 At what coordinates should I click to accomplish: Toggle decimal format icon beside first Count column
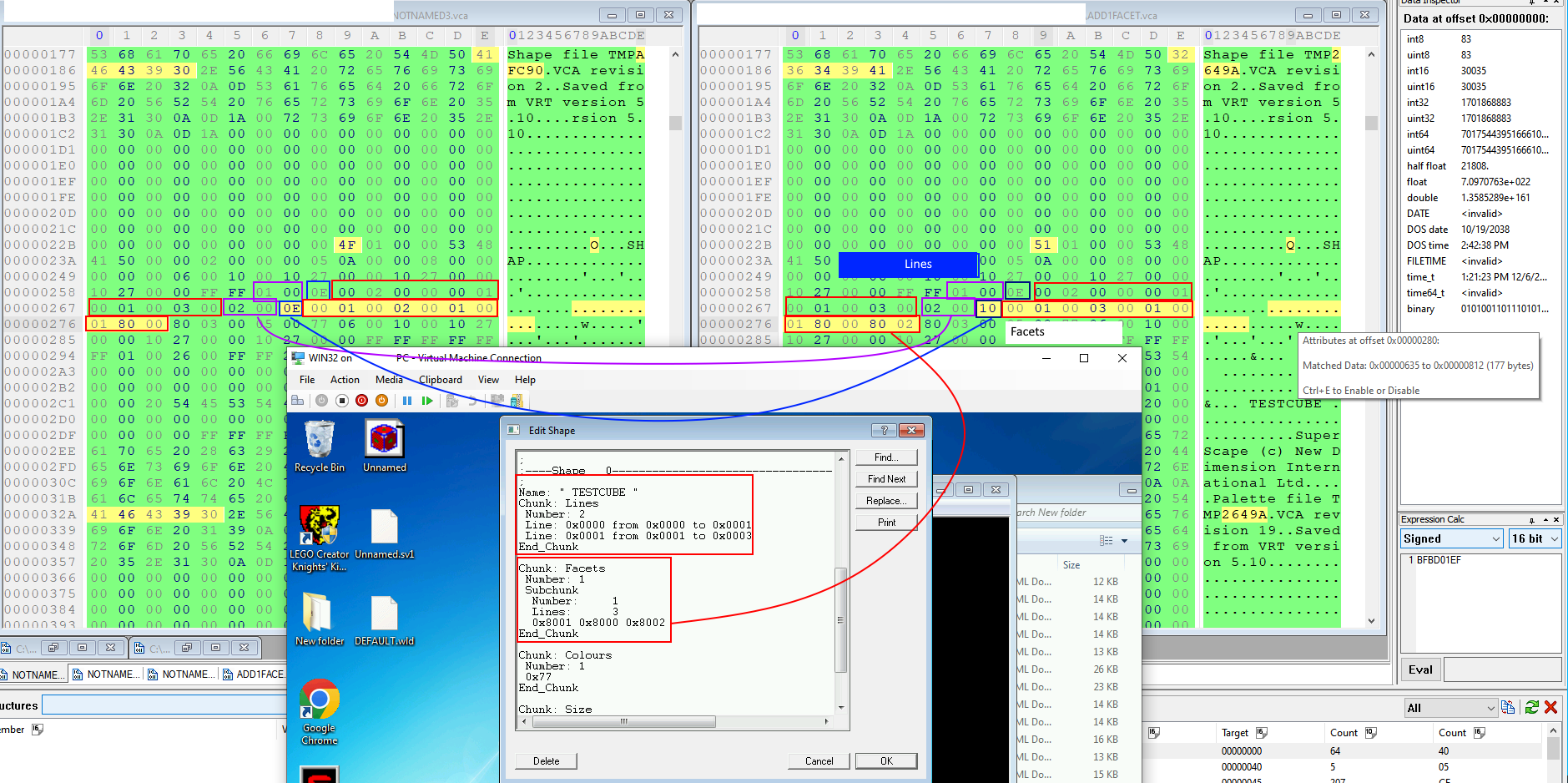tap(1371, 733)
